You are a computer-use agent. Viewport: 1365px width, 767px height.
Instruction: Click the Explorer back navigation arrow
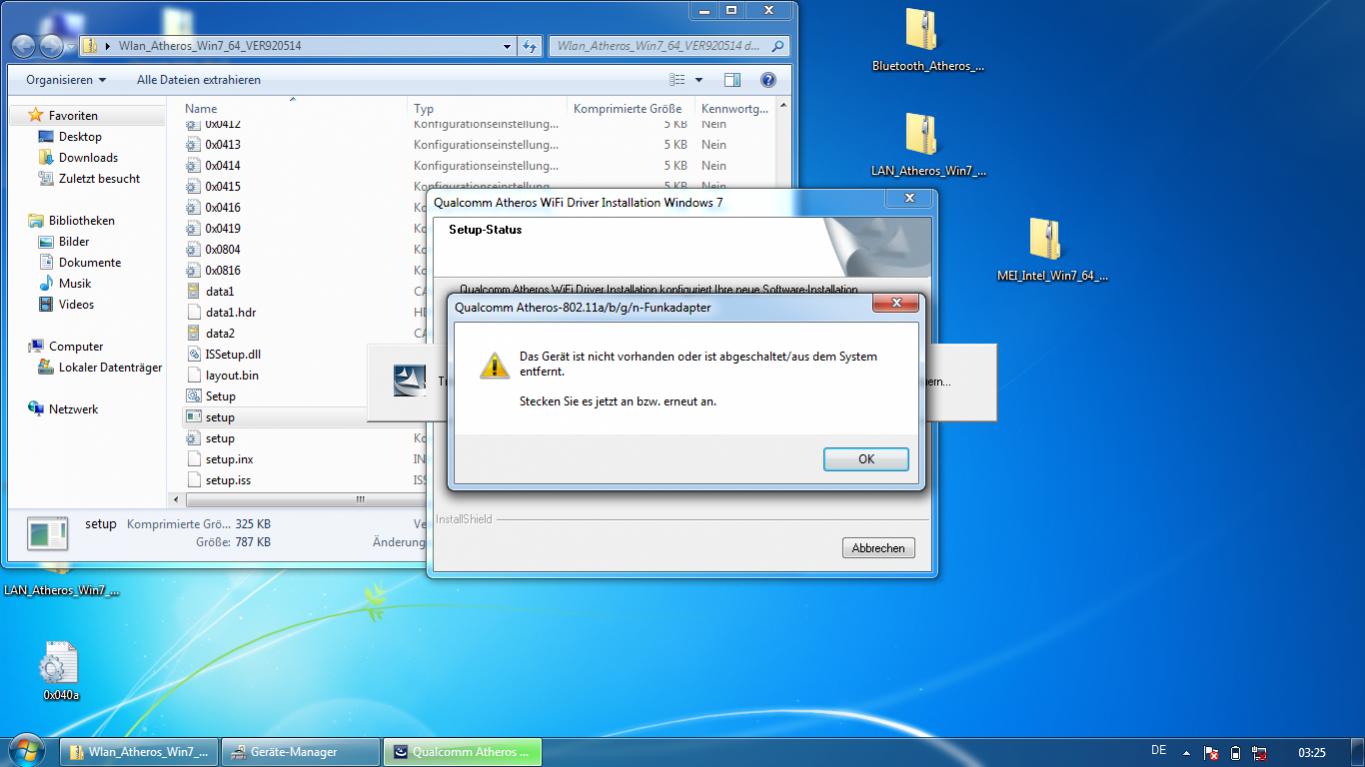point(24,46)
